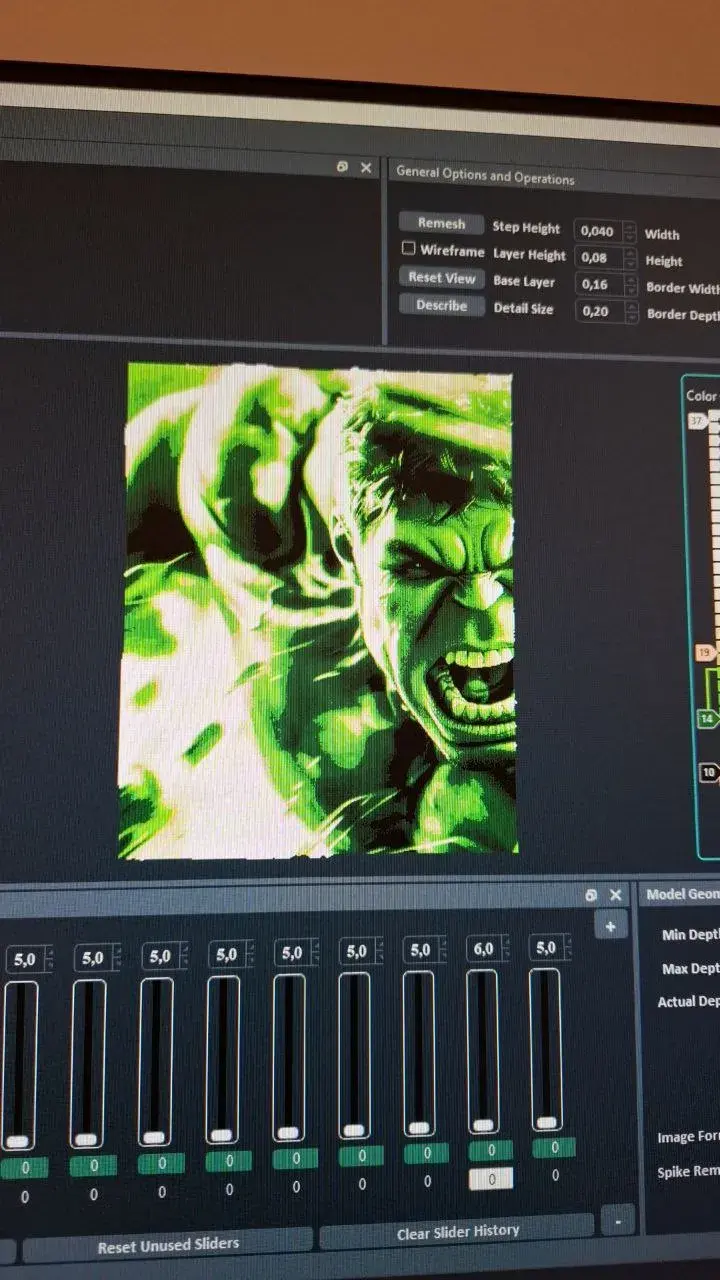720x1280 pixels.
Task: Click the Spike Removal label
Action: click(688, 1172)
